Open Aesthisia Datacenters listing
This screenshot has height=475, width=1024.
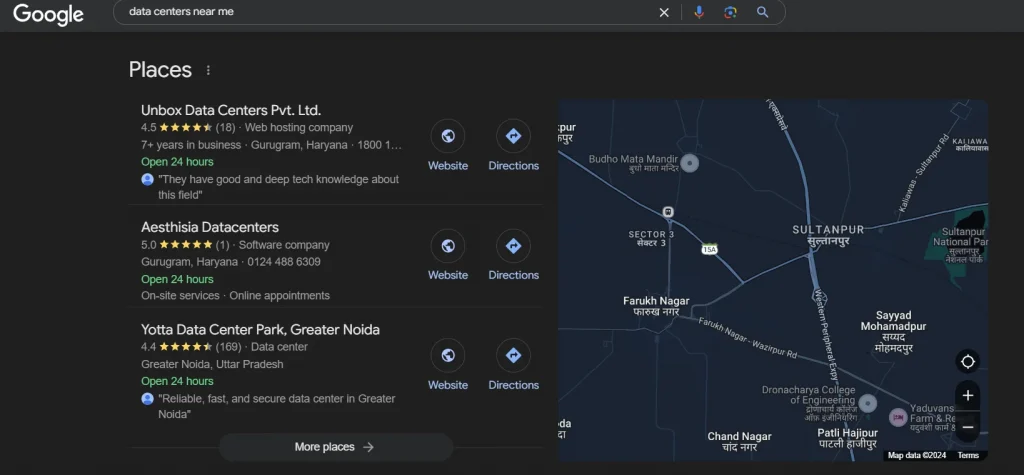pyautogui.click(x=210, y=227)
